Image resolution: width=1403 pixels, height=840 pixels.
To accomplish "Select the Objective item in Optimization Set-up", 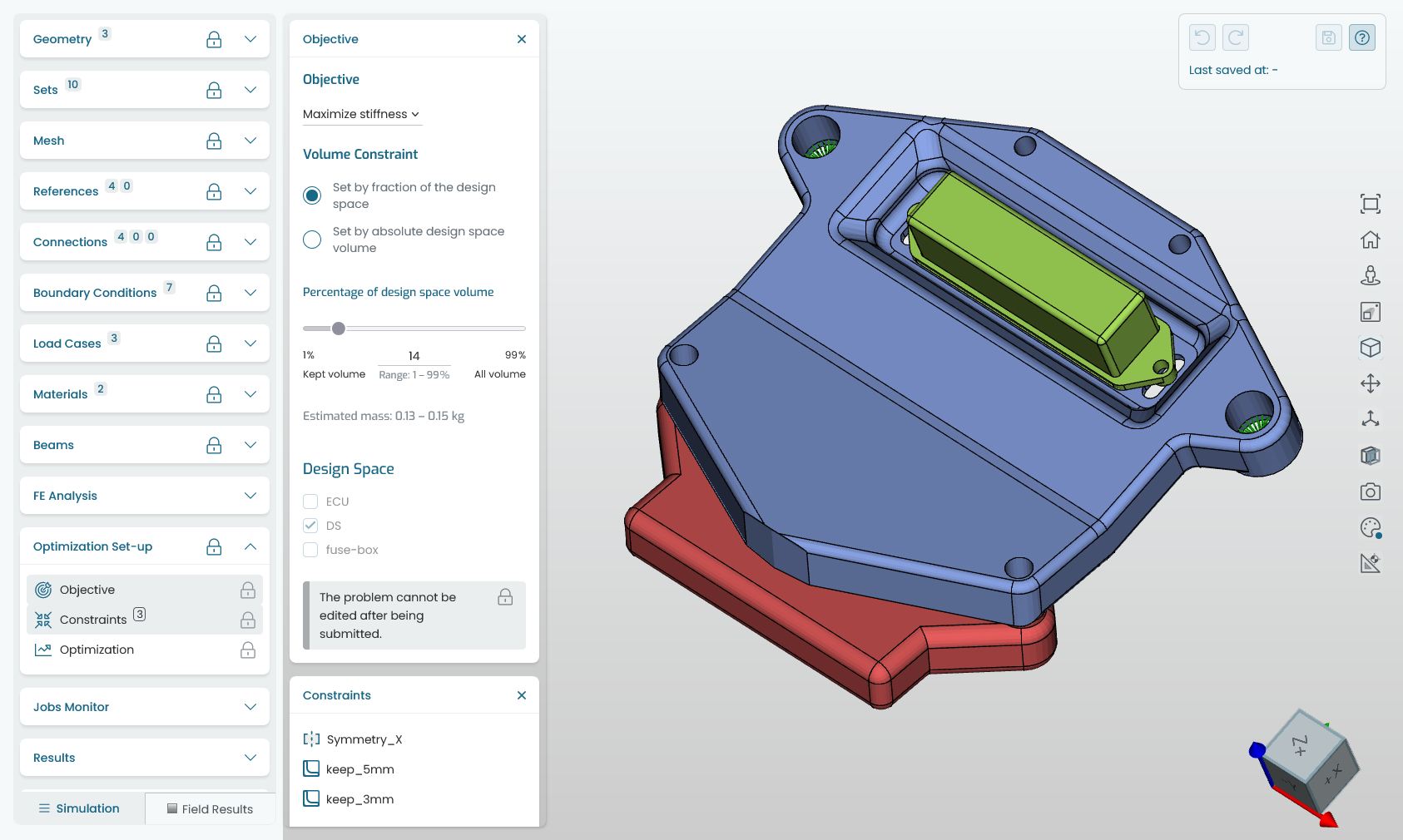I will [x=145, y=590].
